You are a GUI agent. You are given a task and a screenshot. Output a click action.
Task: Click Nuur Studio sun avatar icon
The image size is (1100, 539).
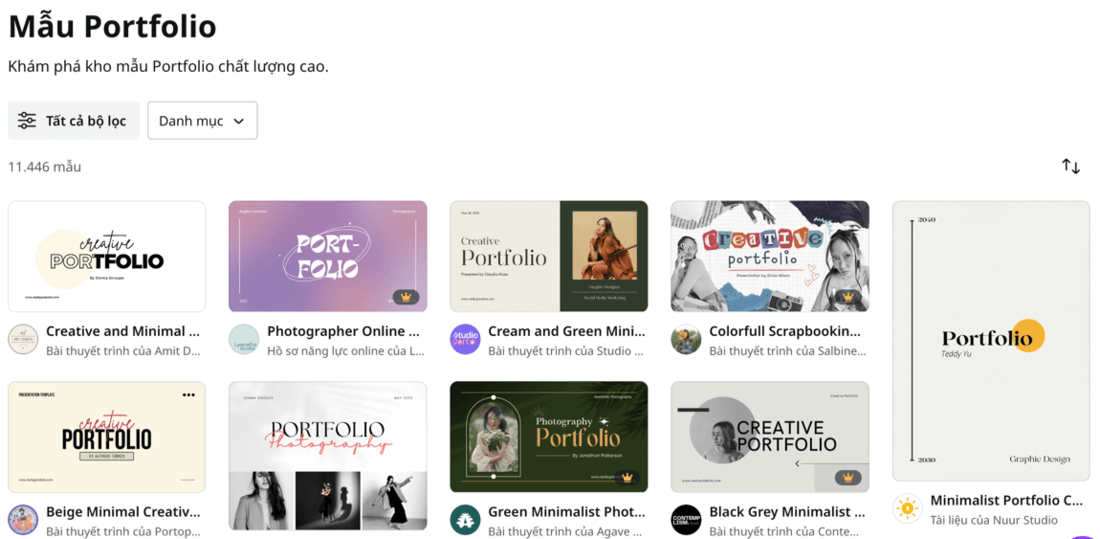point(907,509)
